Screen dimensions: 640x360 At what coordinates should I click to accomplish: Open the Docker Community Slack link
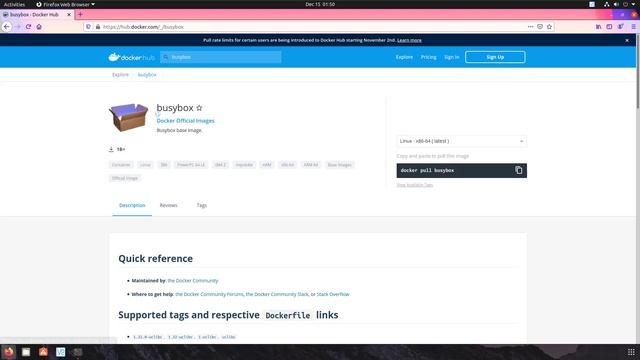(x=277, y=294)
